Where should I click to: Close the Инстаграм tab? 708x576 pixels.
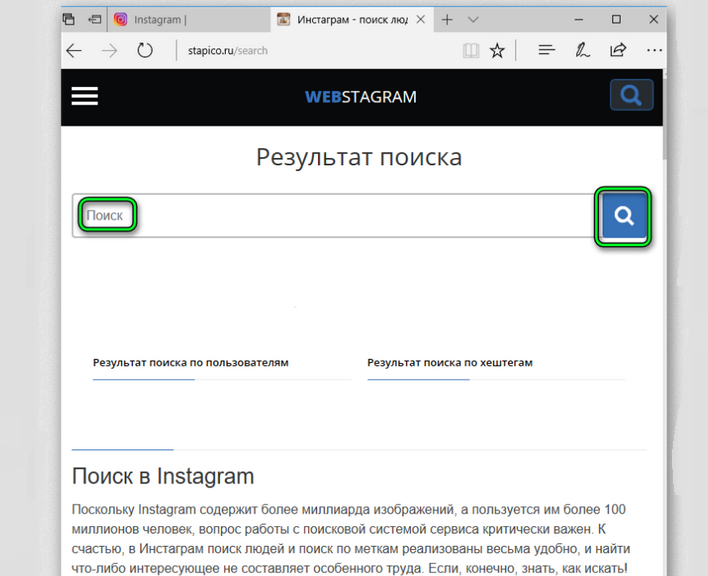(420, 19)
